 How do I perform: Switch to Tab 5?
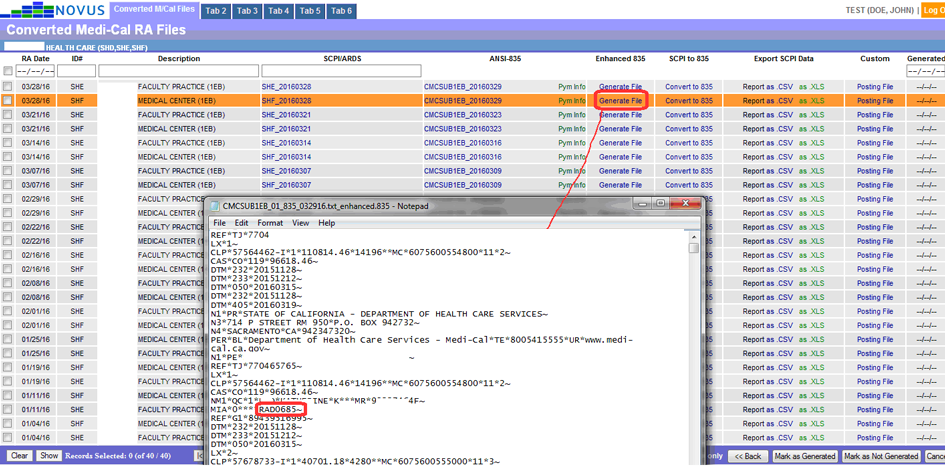(x=309, y=11)
